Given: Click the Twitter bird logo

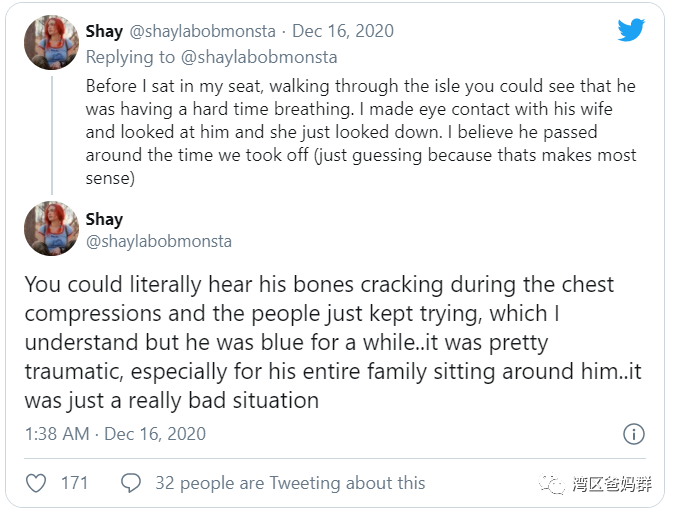Looking at the screenshot, I should [631, 30].
